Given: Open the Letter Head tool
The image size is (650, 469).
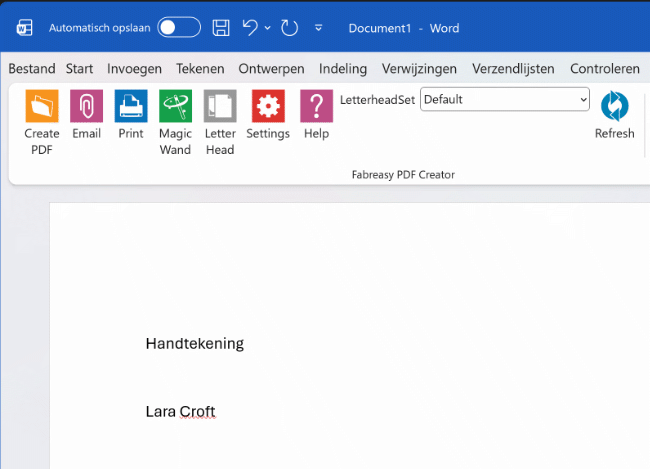Looking at the screenshot, I should [x=220, y=106].
